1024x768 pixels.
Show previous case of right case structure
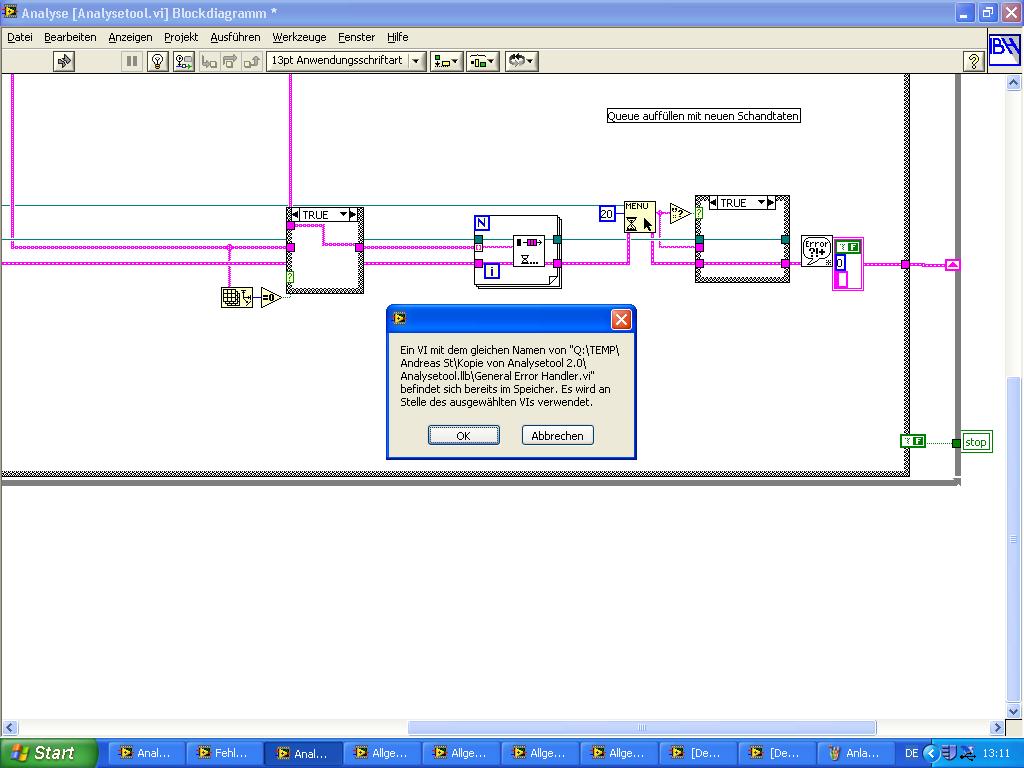(713, 203)
